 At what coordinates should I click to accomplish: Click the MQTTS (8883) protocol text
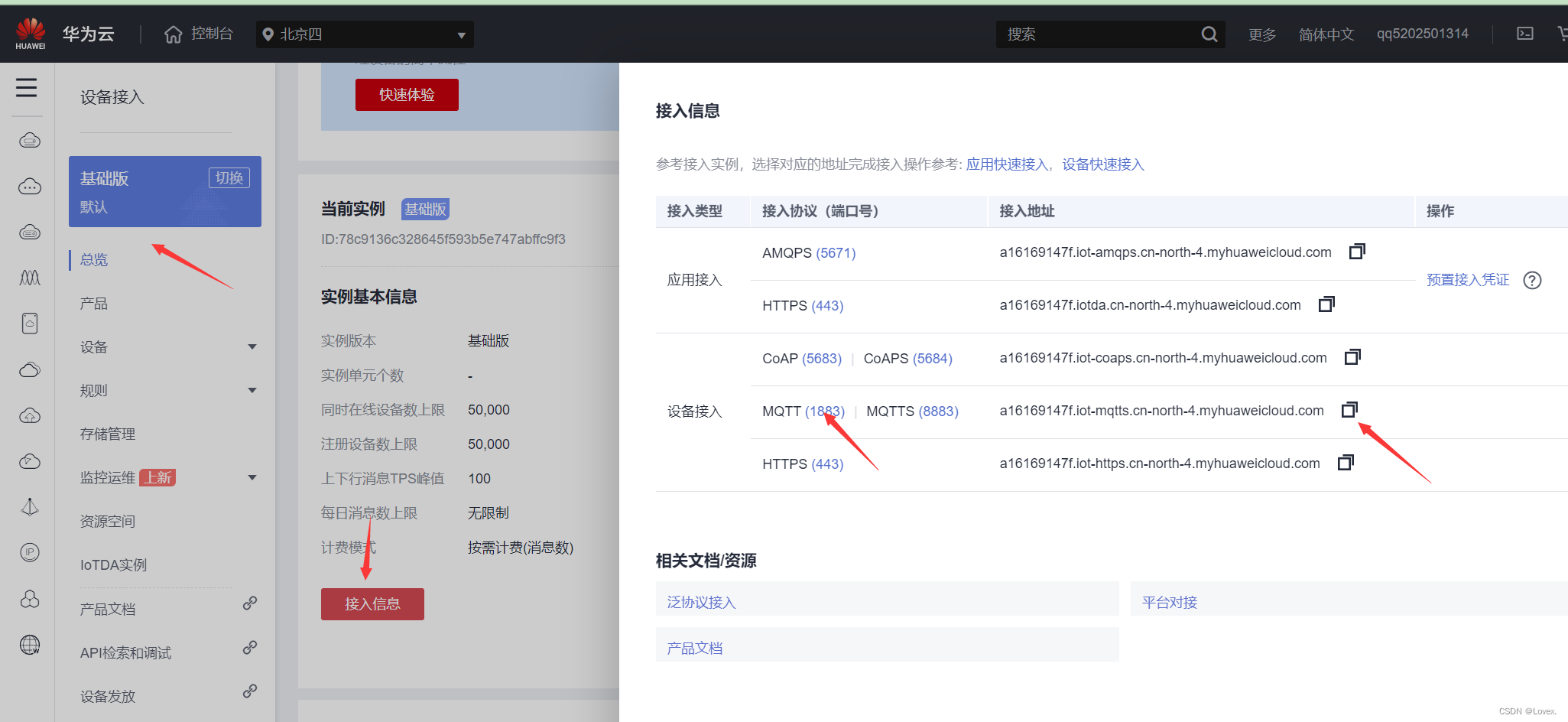(x=912, y=411)
